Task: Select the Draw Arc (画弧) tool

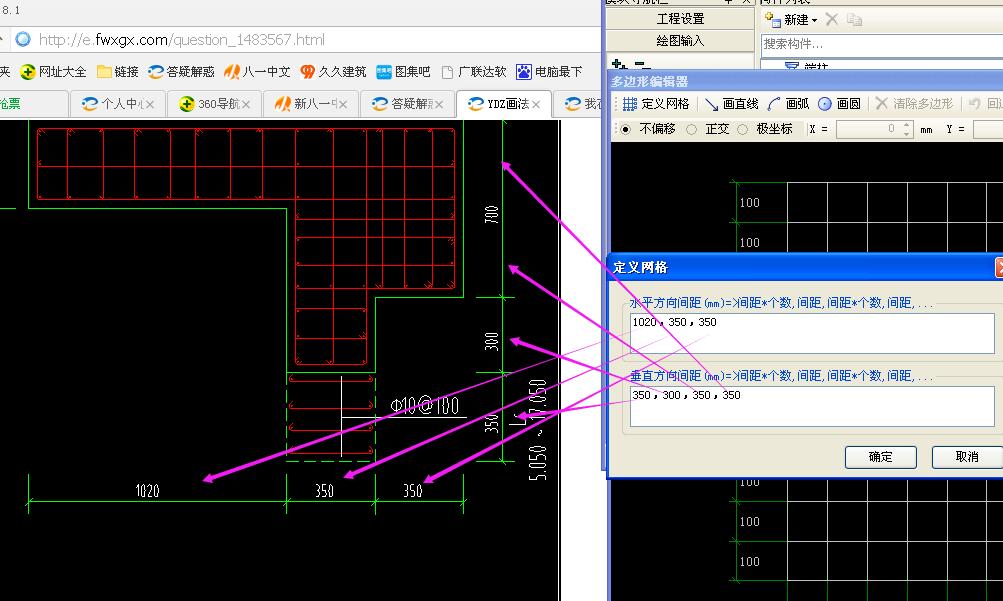Action: coord(788,104)
